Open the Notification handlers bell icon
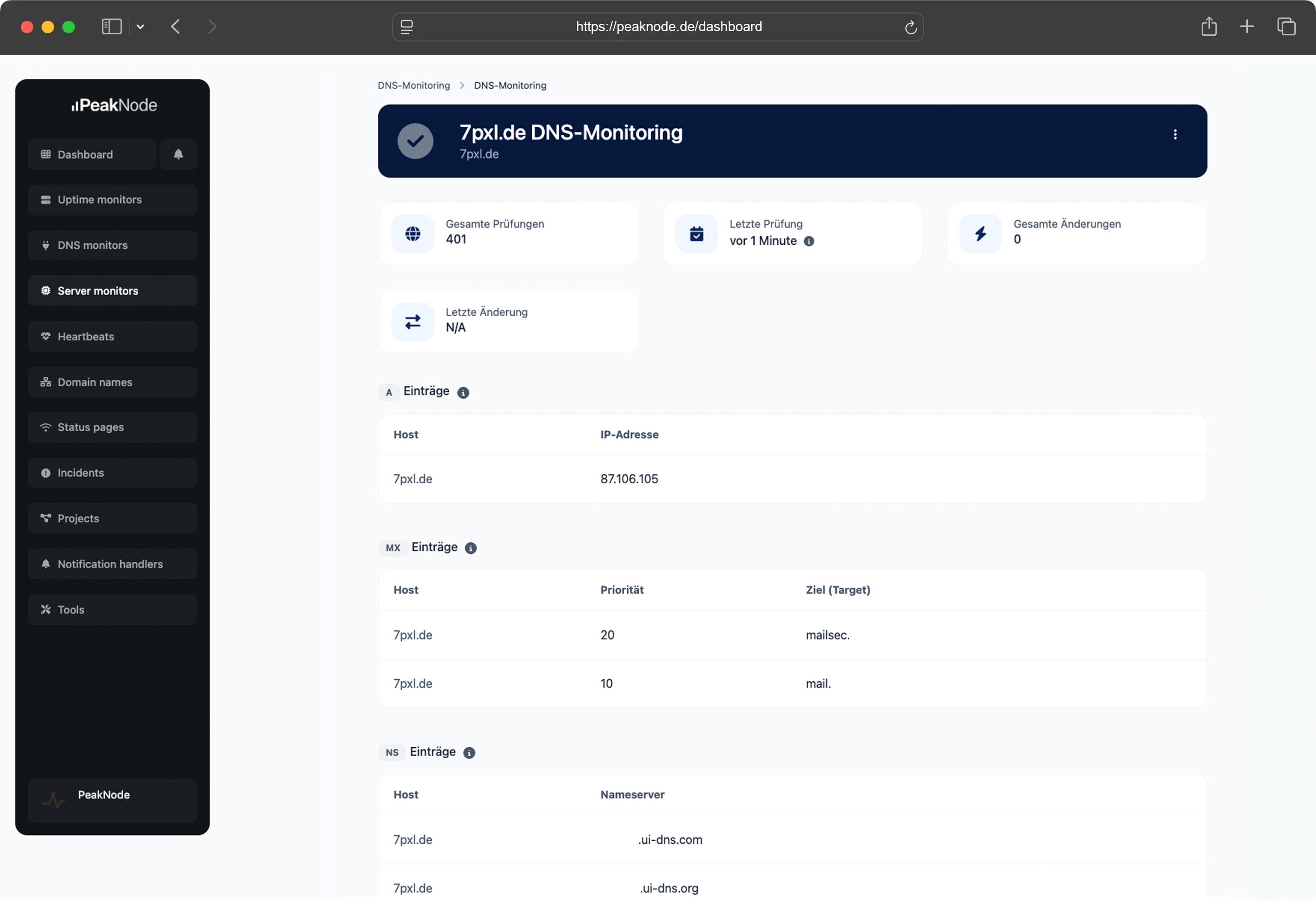The image size is (1316, 900). [46, 564]
